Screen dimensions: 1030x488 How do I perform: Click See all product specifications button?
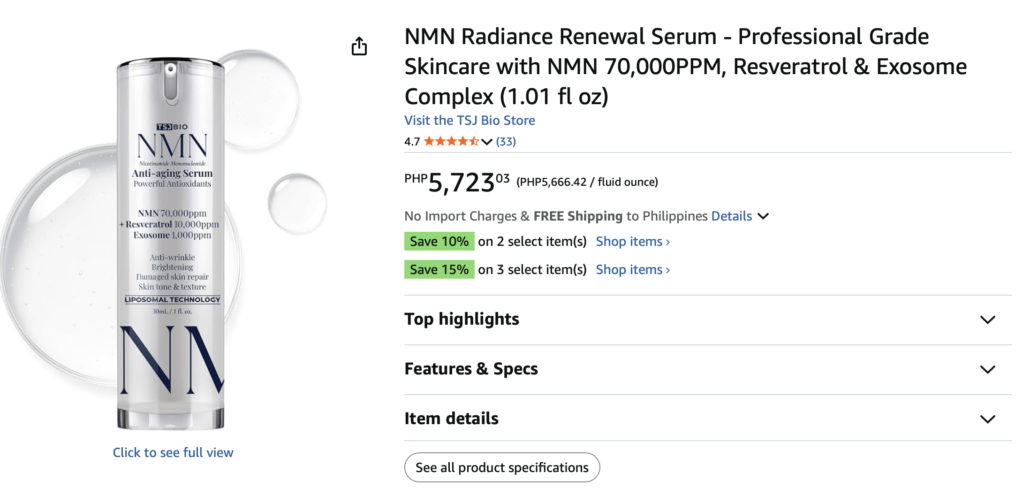coord(502,468)
